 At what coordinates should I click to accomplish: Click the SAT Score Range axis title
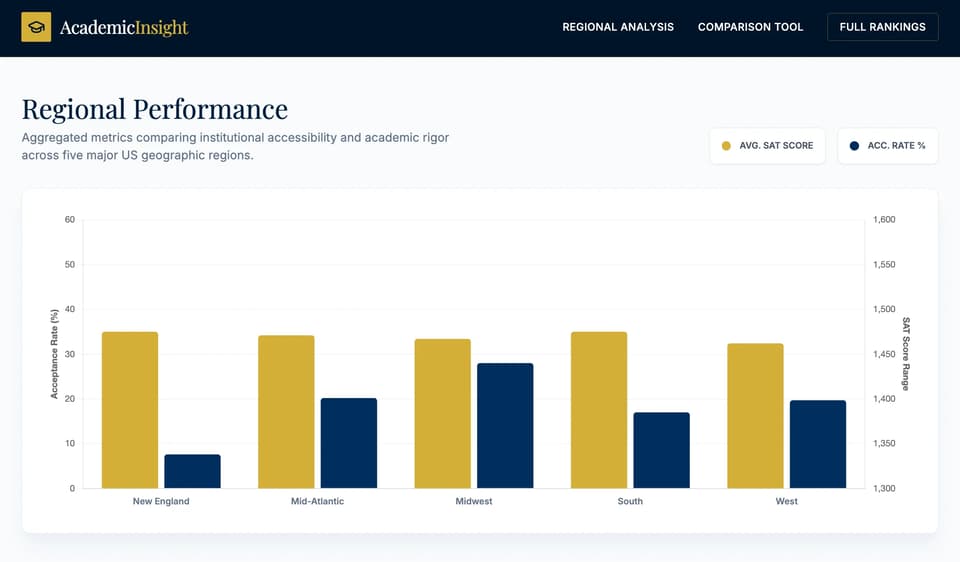click(906, 354)
